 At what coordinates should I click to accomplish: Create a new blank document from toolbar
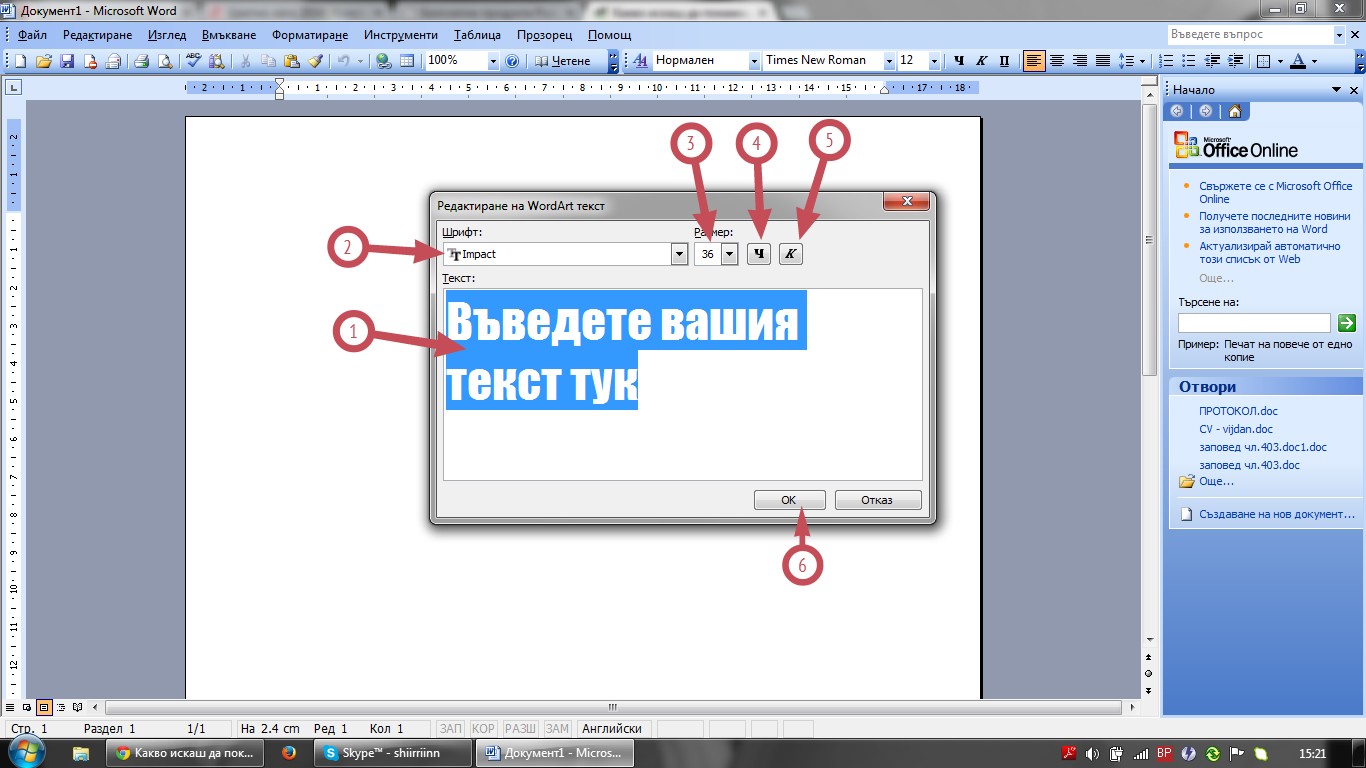[20, 61]
